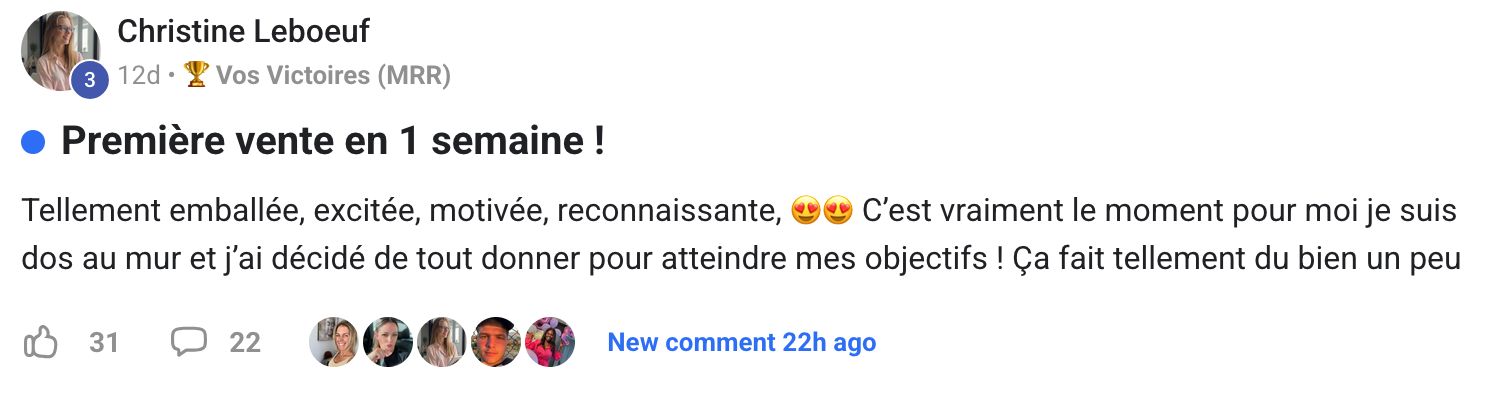Open the Vos Victoires (MRR) category

click(x=333, y=76)
